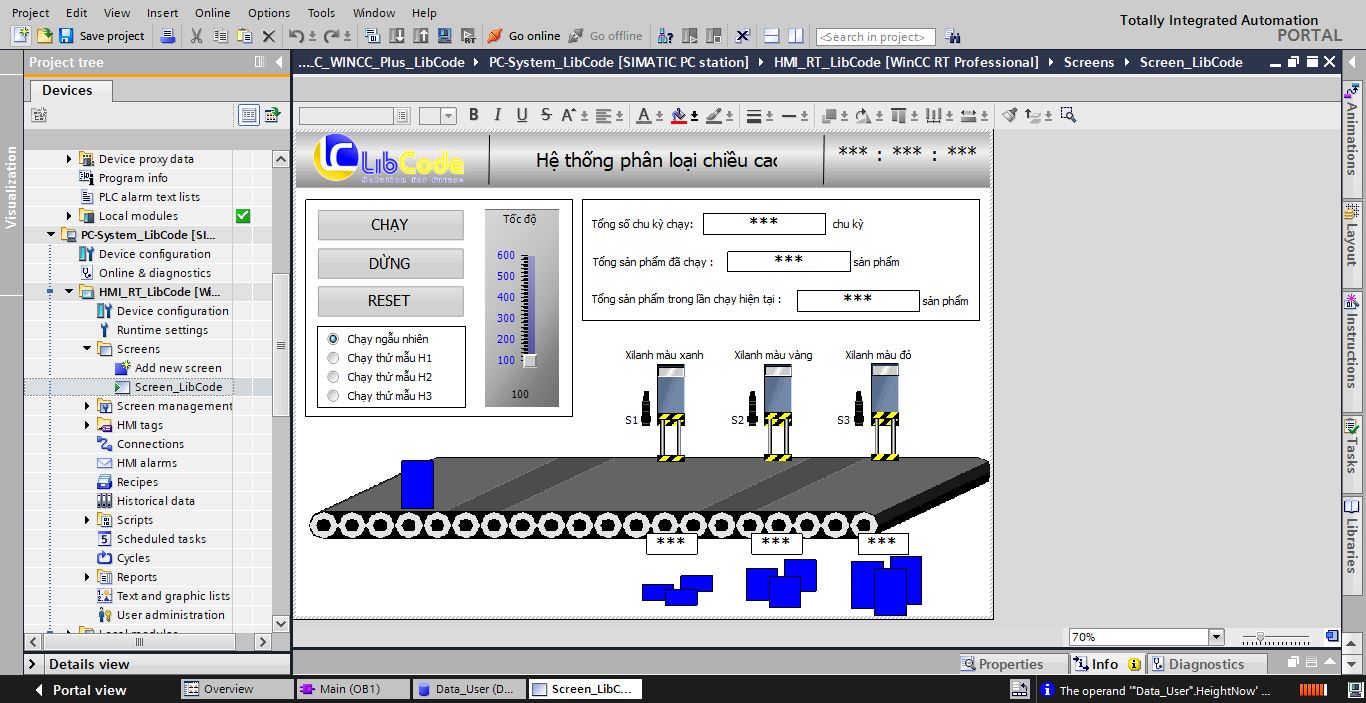Collapse the Screens folder node
The width and height of the screenshot is (1366, 703).
[88, 349]
